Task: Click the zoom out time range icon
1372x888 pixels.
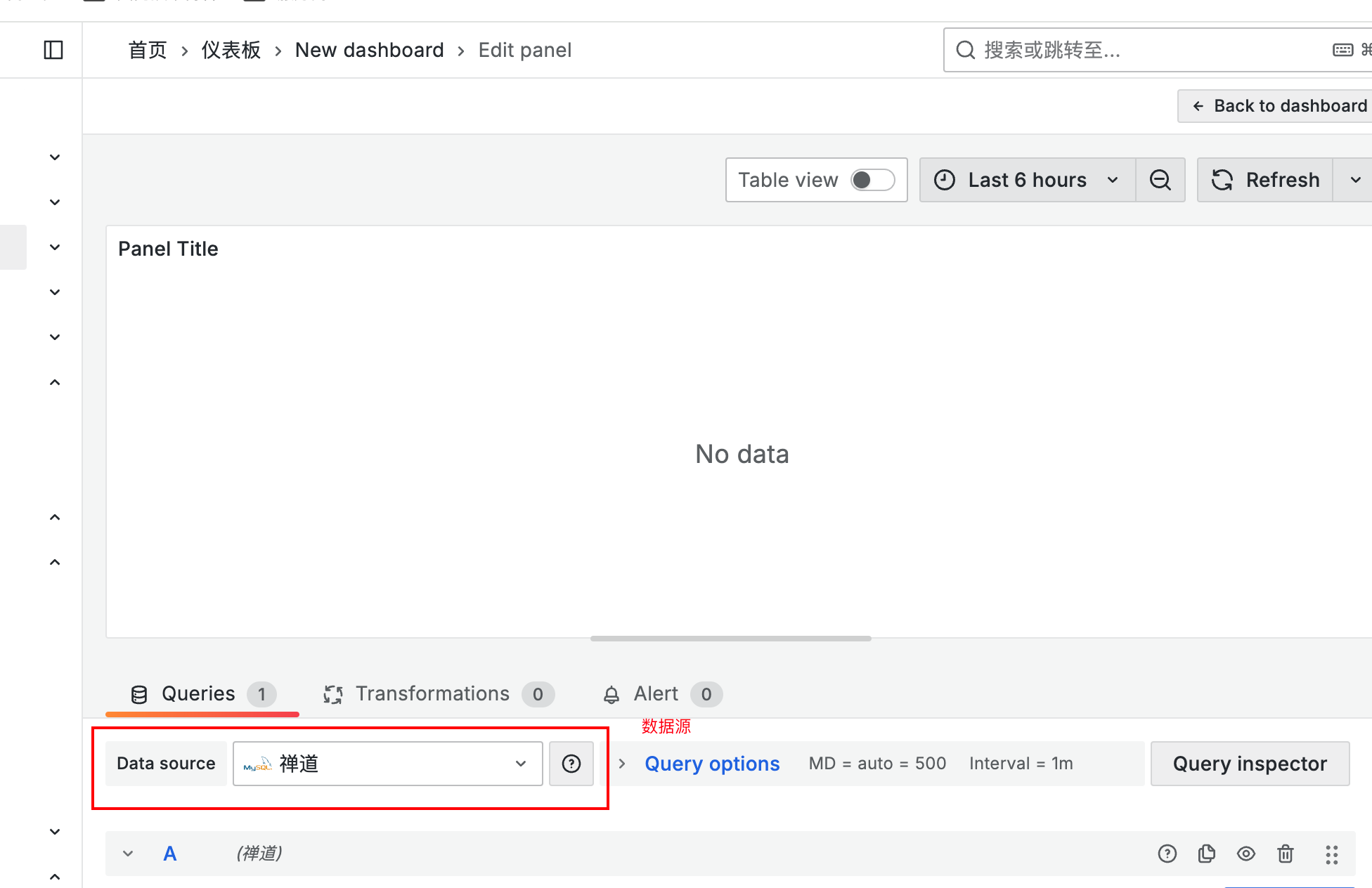Action: point(1160,180)
